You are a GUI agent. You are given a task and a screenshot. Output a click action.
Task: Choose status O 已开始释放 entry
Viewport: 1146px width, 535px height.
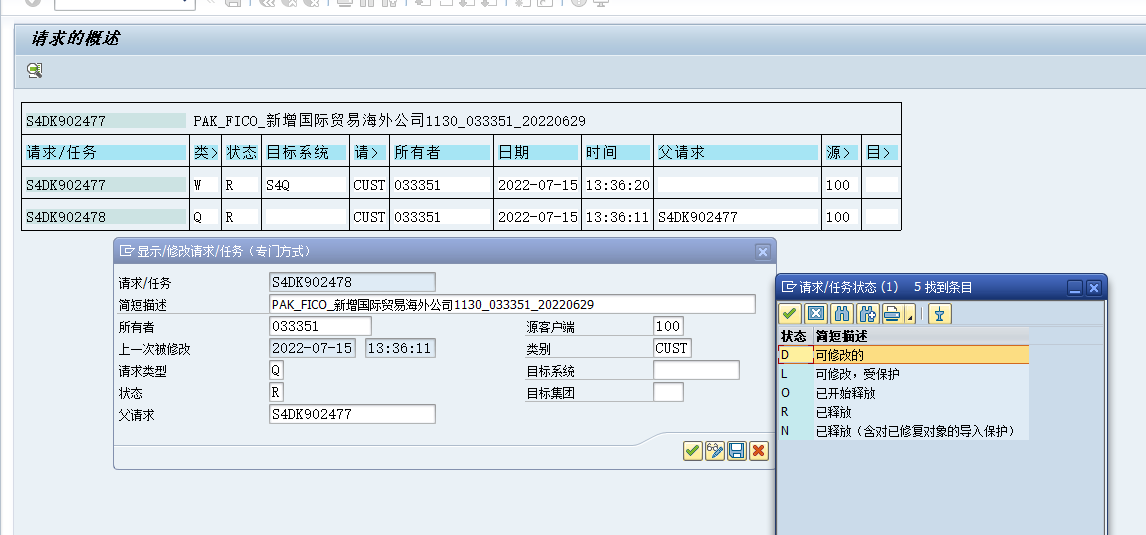coord(902,393)
